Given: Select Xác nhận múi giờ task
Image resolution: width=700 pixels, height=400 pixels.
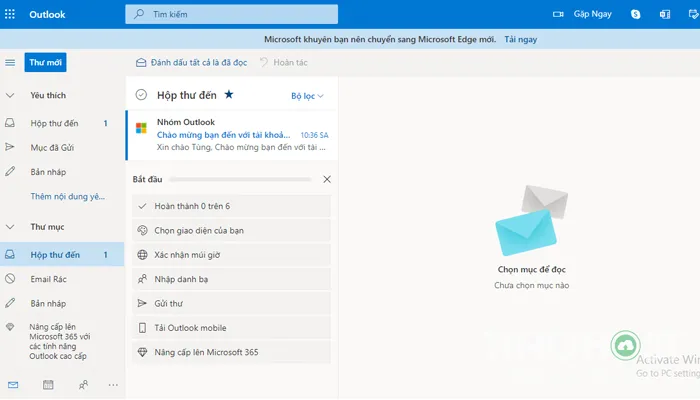Looking at the screenshot, I should [231, 255].
